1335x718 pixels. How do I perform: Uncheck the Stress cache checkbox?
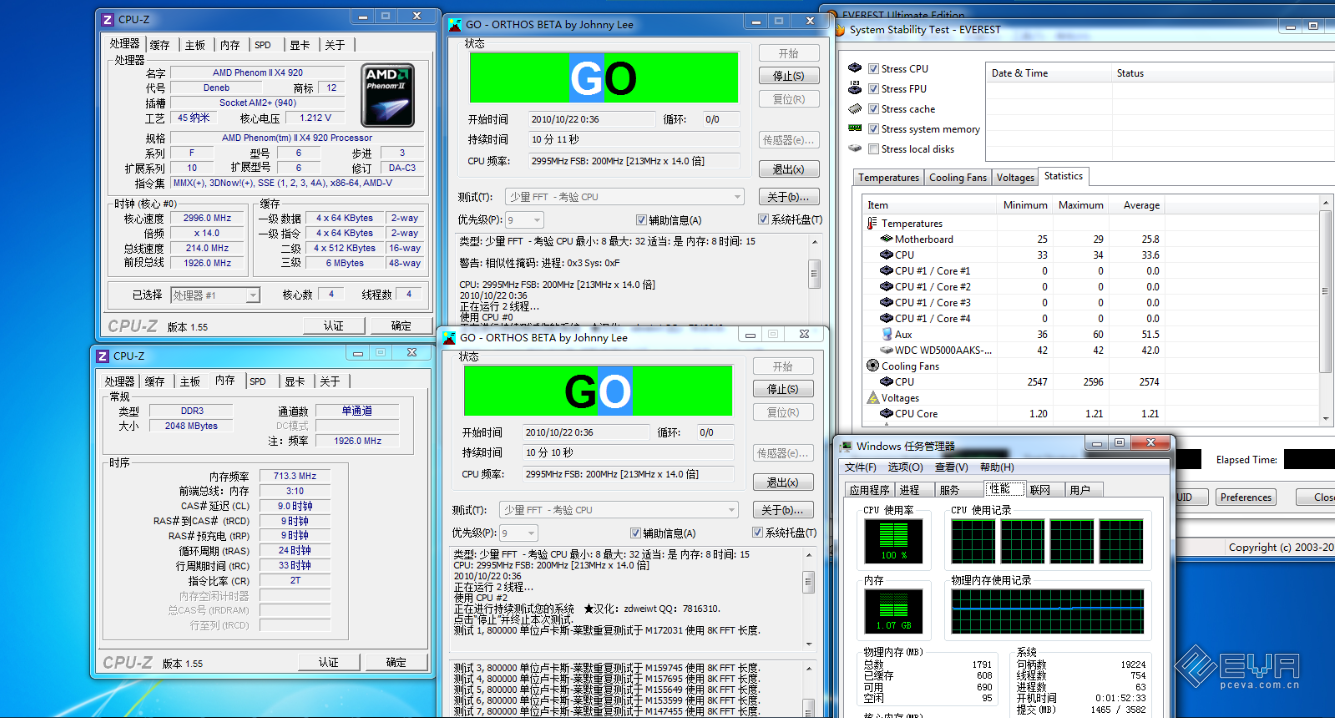tap(874, 109)
